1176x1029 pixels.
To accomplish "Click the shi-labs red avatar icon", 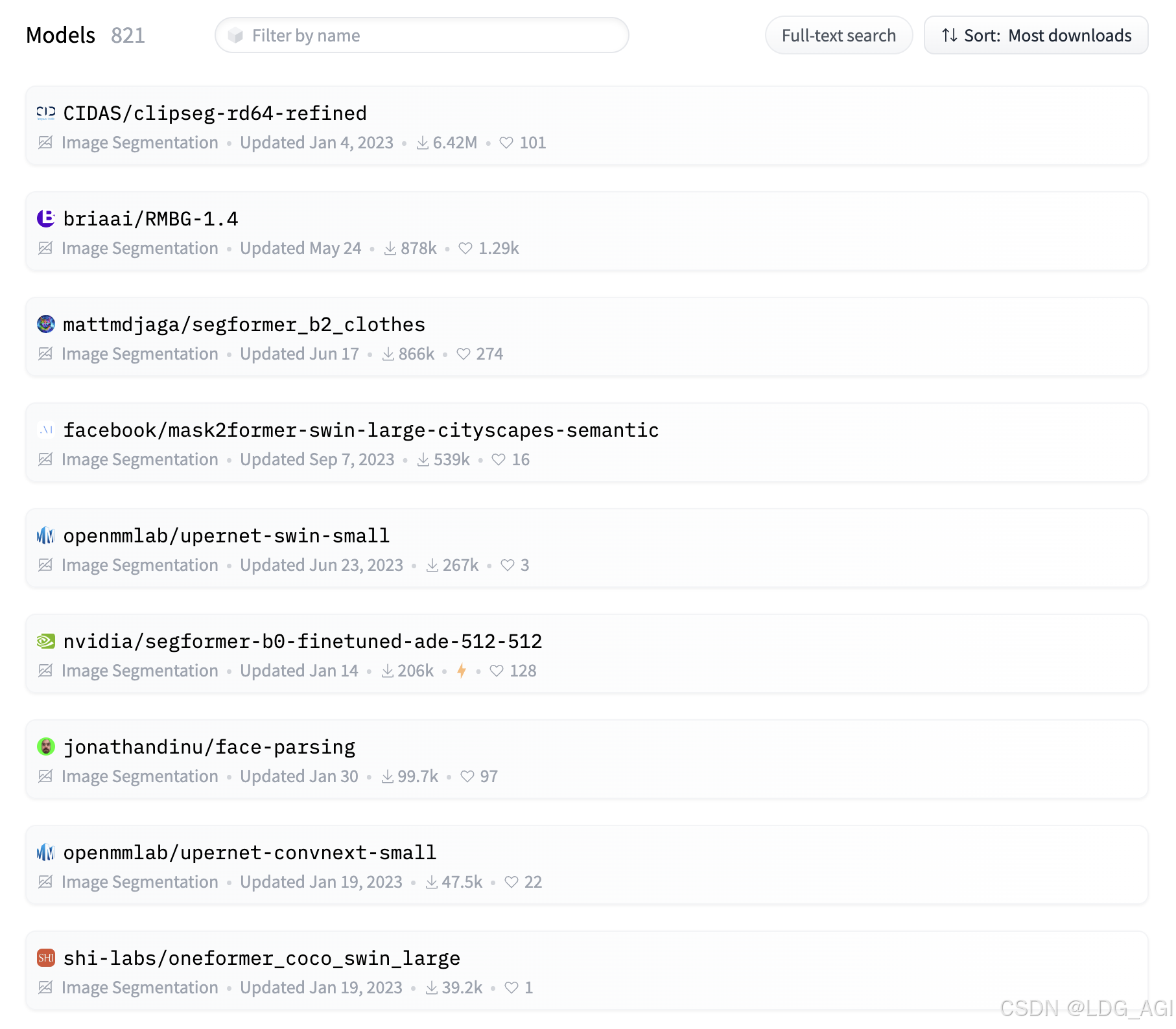I will [x=46, y=958].
